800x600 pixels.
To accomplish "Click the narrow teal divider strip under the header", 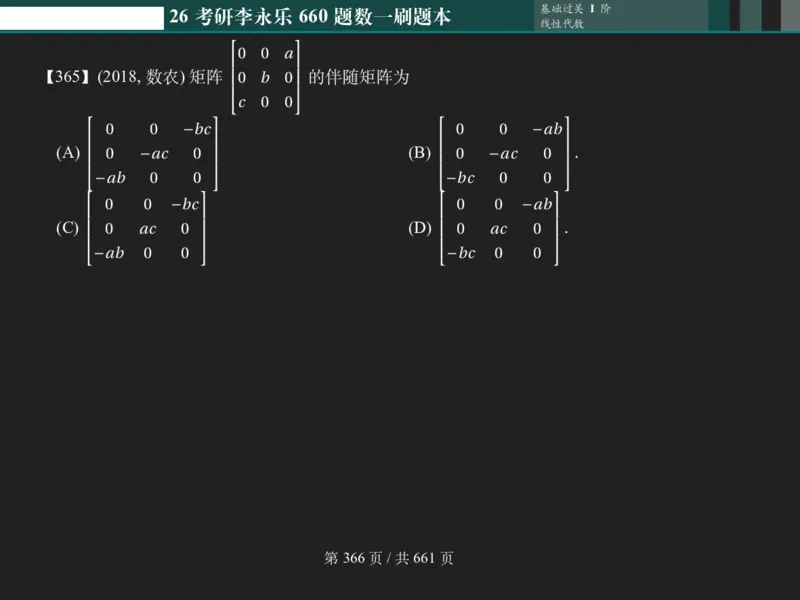I will [400, 31].
